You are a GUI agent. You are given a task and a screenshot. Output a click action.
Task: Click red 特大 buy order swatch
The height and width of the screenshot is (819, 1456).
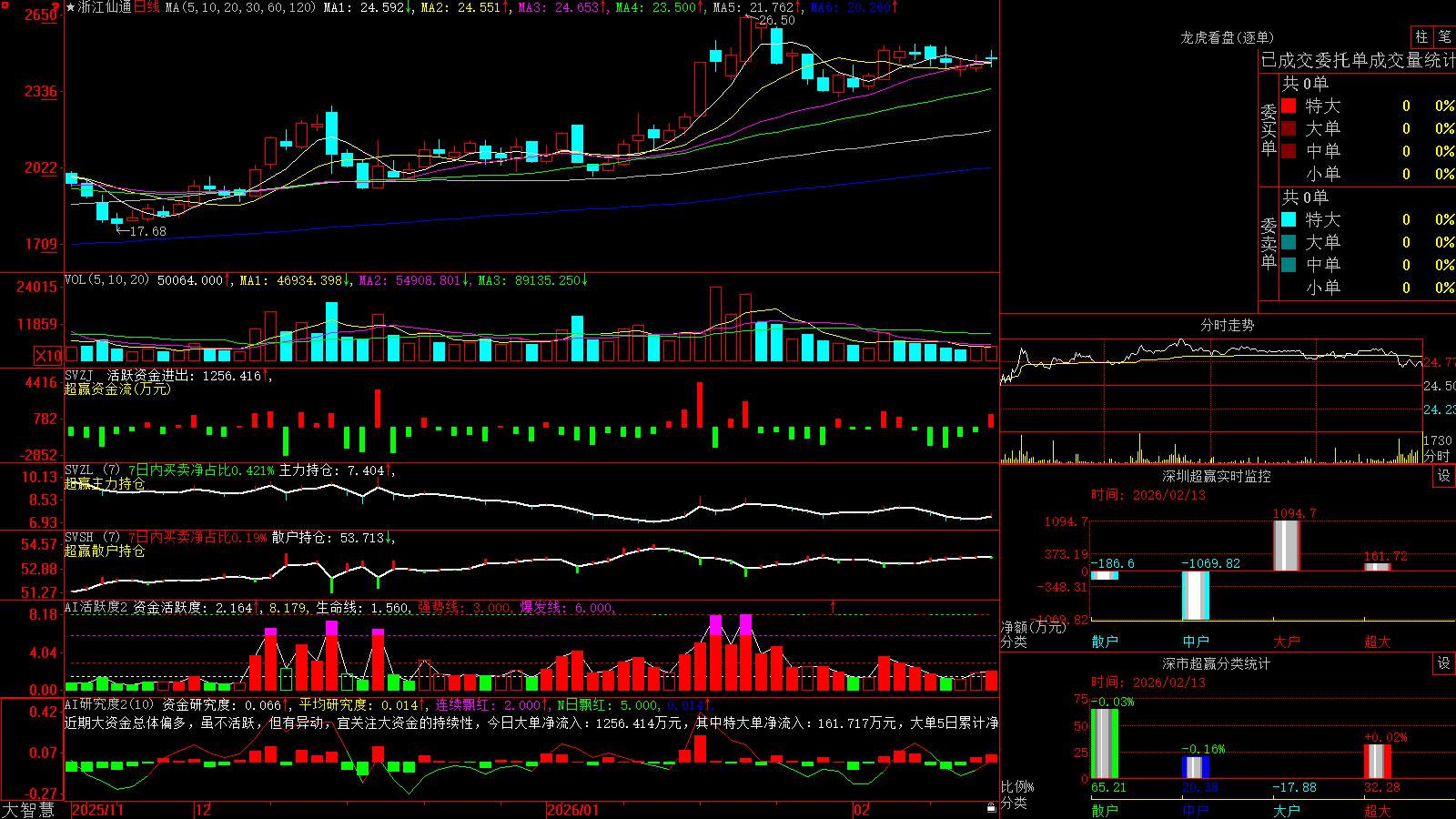[1289, 106]
